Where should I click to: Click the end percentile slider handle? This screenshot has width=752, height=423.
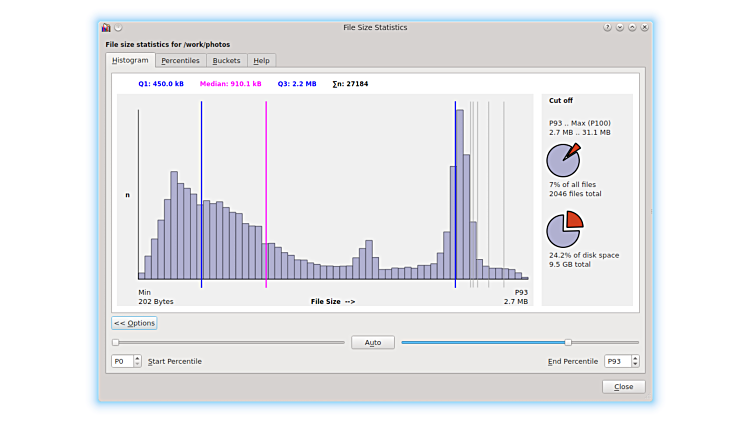point(568,342)
